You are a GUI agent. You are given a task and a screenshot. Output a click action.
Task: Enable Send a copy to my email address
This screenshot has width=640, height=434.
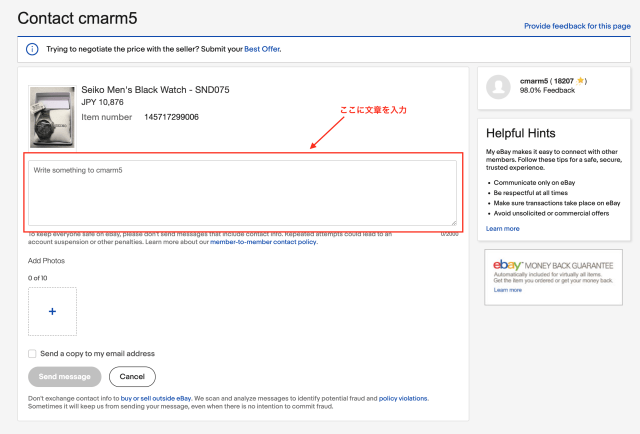pos(33,353)
